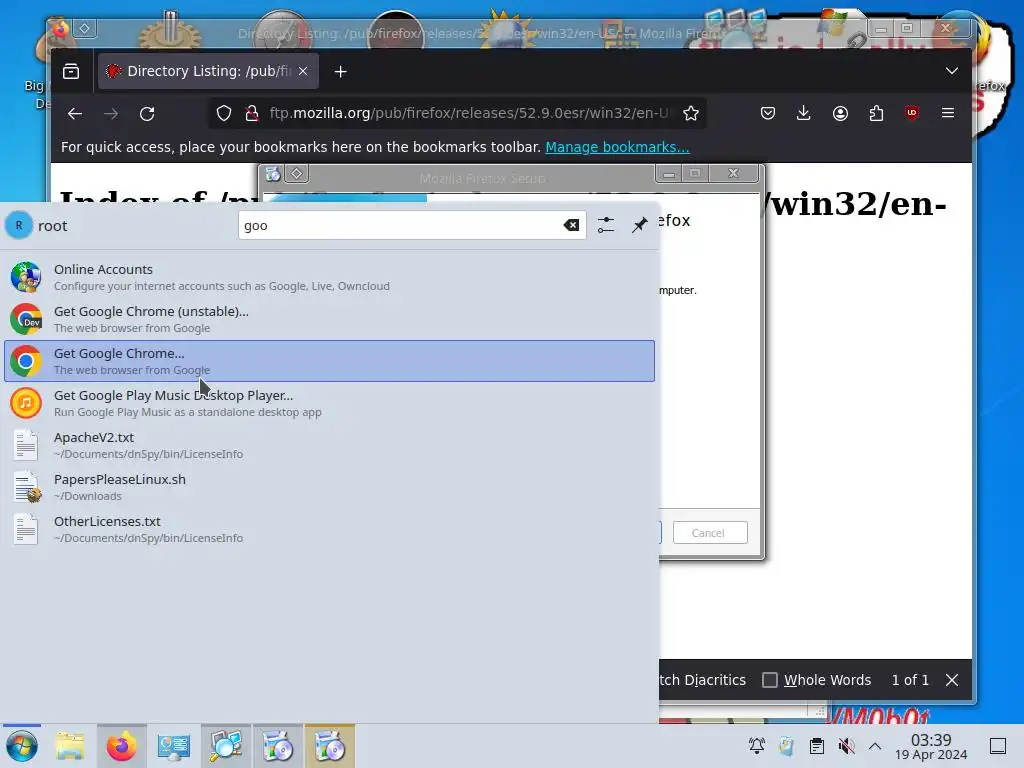This screenshot has width=1024, height=768.
Task: Open magnifier search taskbar icon
Action: point(225,746)
